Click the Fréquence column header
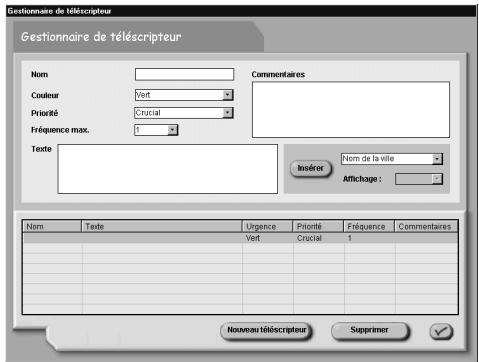This screenshot has width=479, height=362. [369, 227]
